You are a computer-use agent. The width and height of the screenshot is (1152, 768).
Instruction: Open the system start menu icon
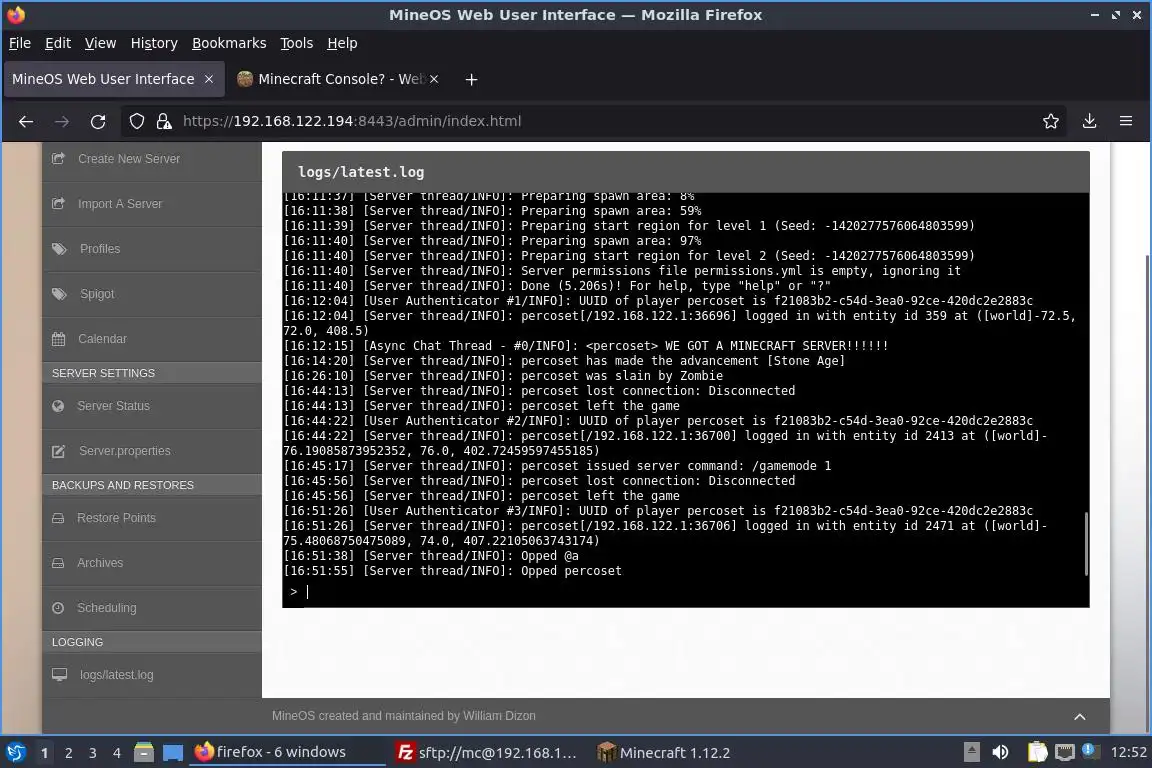point(16,752)
